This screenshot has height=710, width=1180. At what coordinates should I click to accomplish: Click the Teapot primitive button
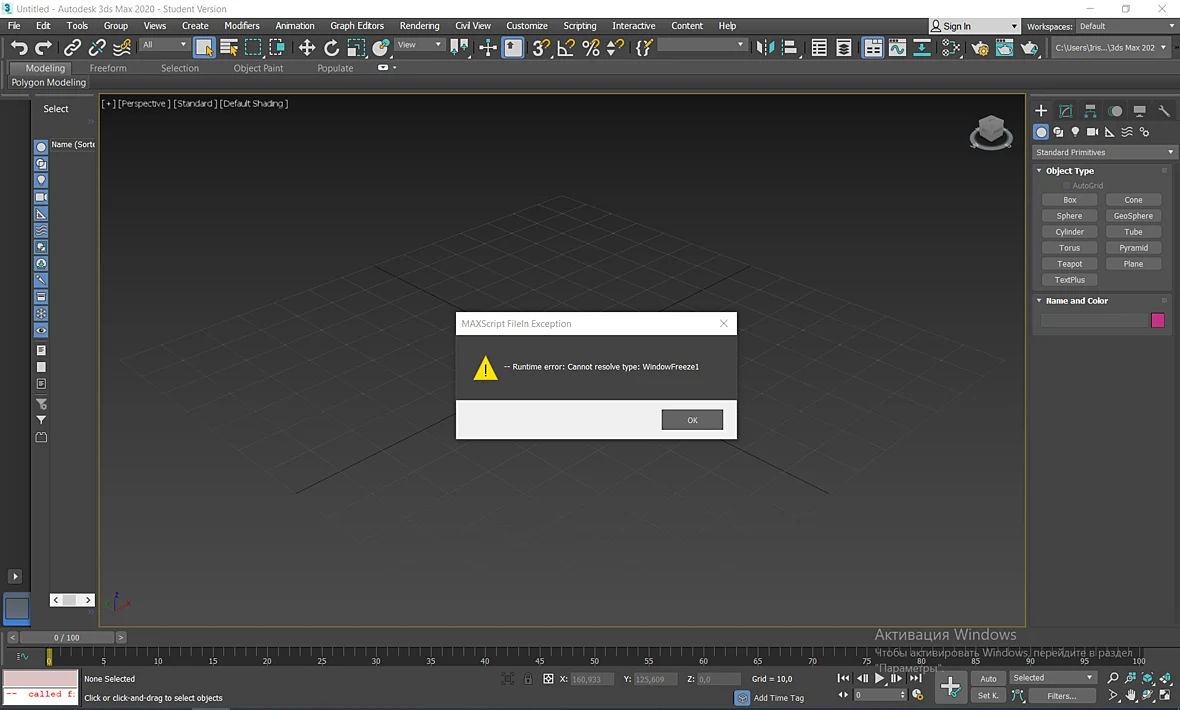click(x=1069, y=264)
